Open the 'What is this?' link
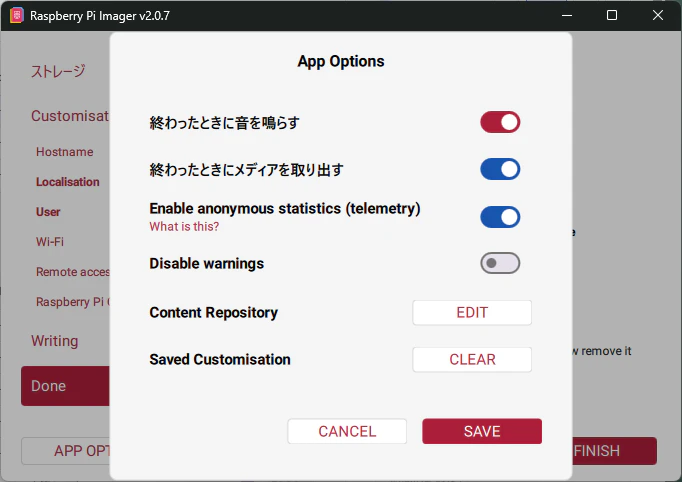The image size is (682, 482). click(x=184, y=227)
